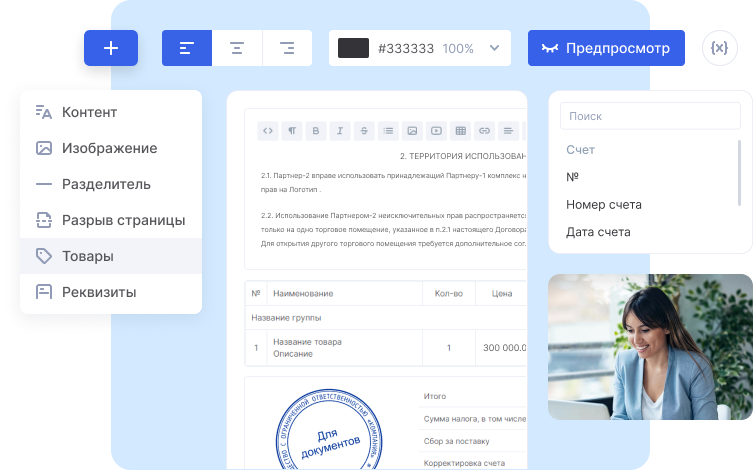Select left alignment toggle
The image size is (753, 470).
click(x=186, y=48)
